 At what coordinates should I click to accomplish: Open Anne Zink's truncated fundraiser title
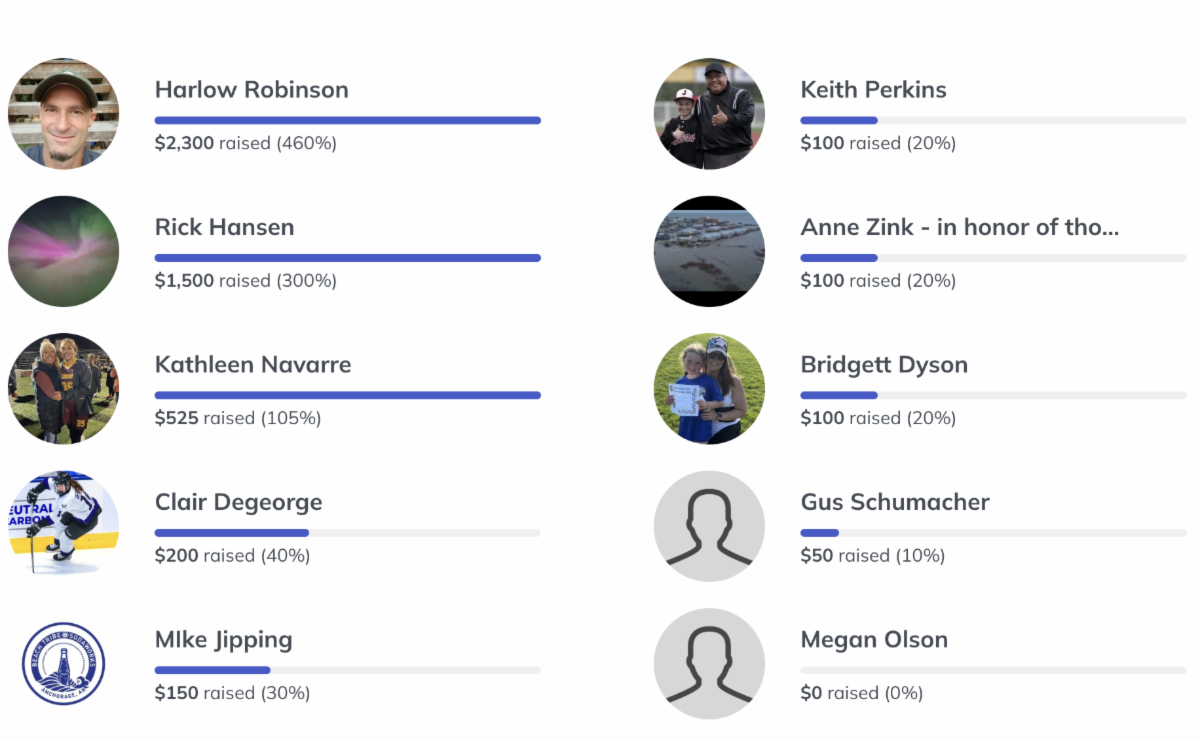click(x=959, y=227)
